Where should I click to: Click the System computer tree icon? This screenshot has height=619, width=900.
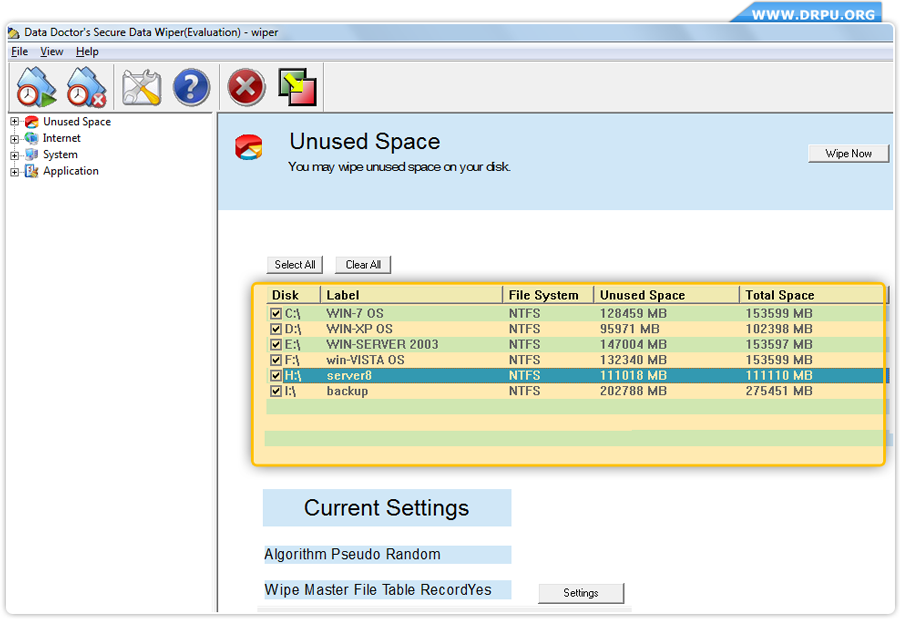[32, 154]
